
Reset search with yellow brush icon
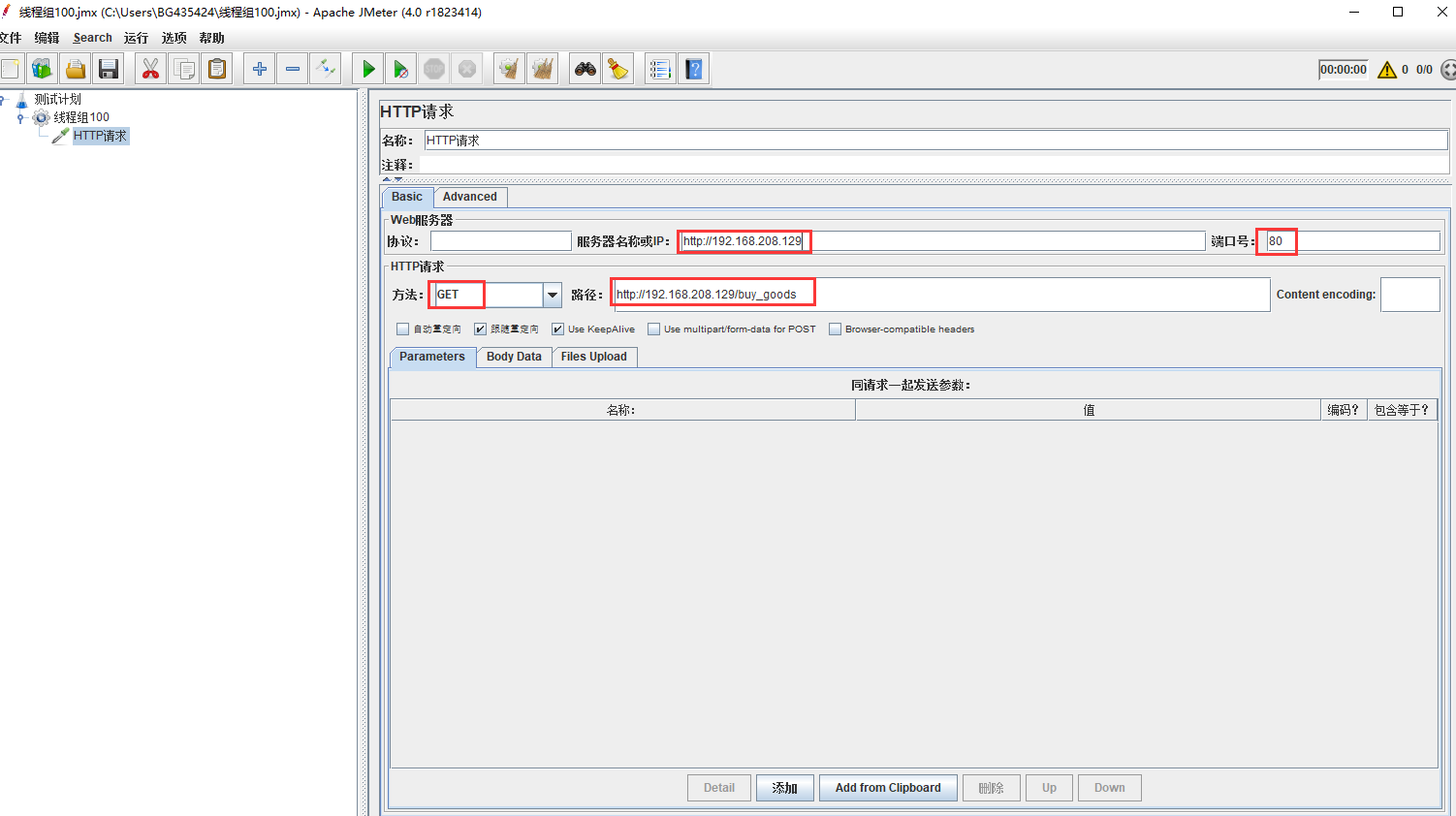click(x=618, y=69)
